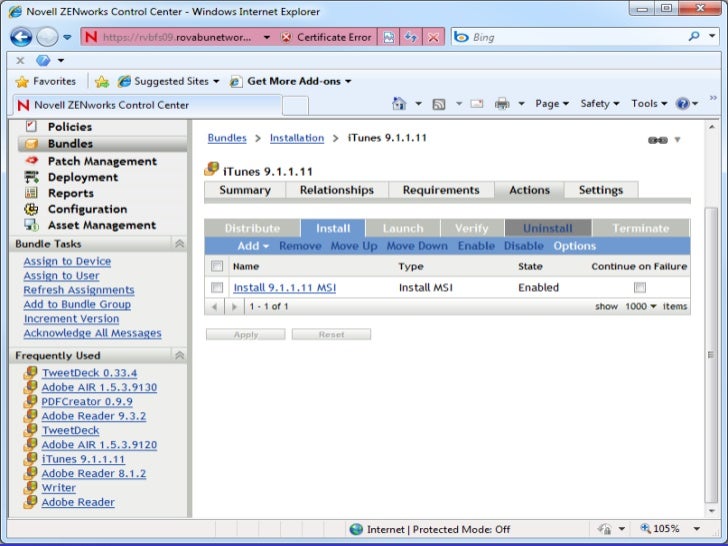Open the Tools menu
Image resolution: width=728 pixels, height=546 pixels.
click(x=649, y=104)
